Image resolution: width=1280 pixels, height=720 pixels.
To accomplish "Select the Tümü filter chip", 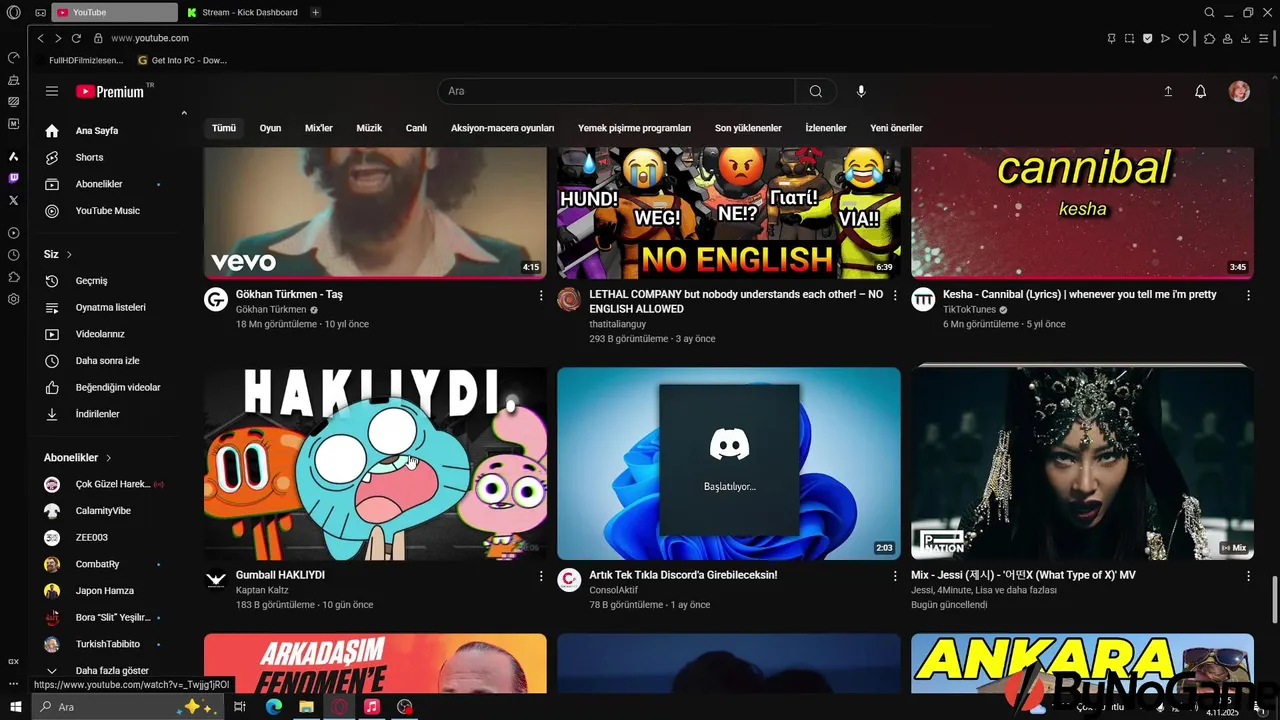I will (224, 128).
